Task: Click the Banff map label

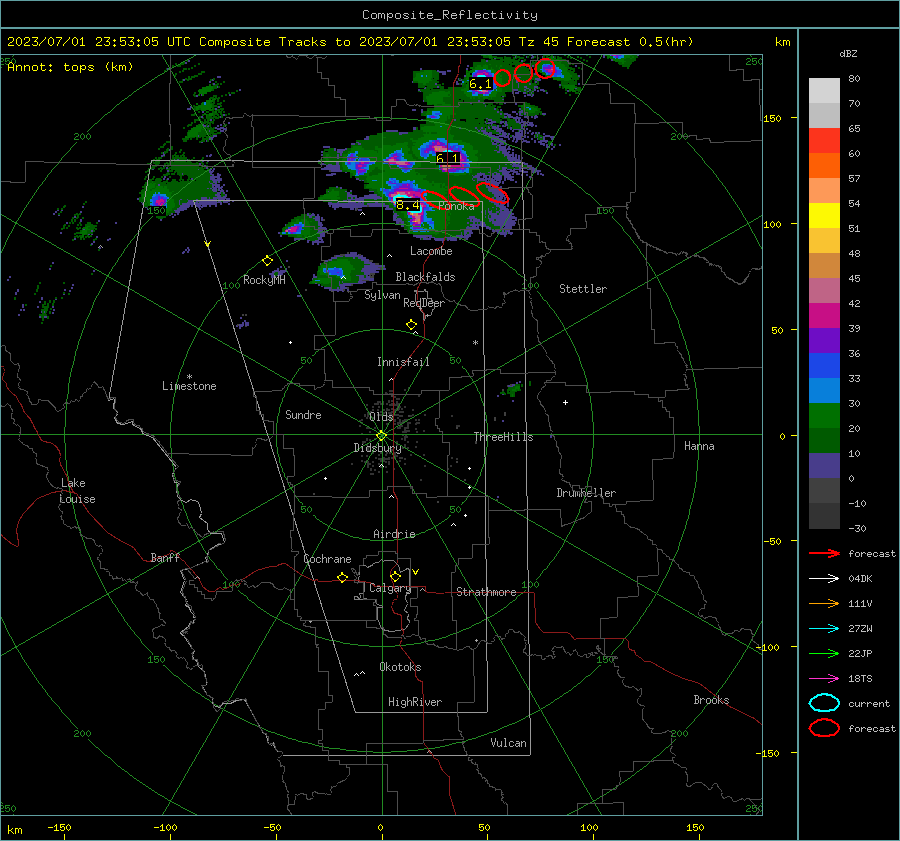Action: coord(165,558)
